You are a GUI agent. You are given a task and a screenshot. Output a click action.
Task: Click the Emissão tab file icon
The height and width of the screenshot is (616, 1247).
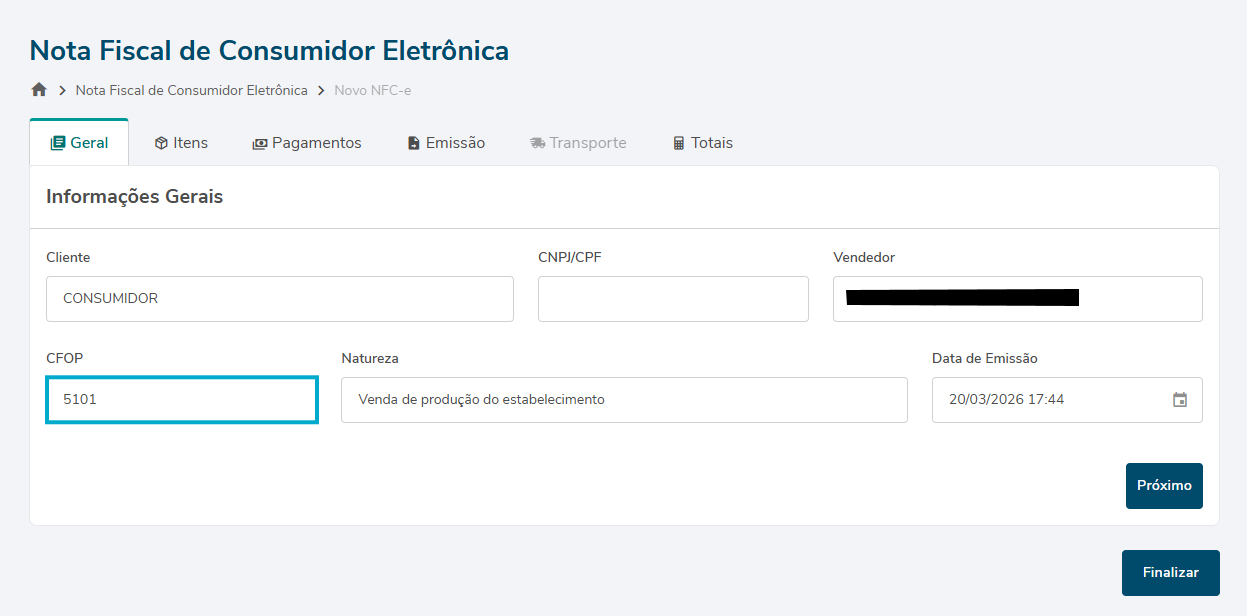[x=414, y=143]
